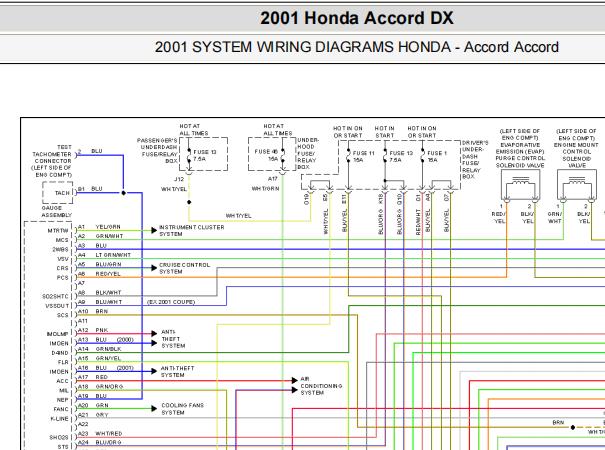
Task: Click the J12 connector label
Action: pyautogui.click(x=179, y=179)
